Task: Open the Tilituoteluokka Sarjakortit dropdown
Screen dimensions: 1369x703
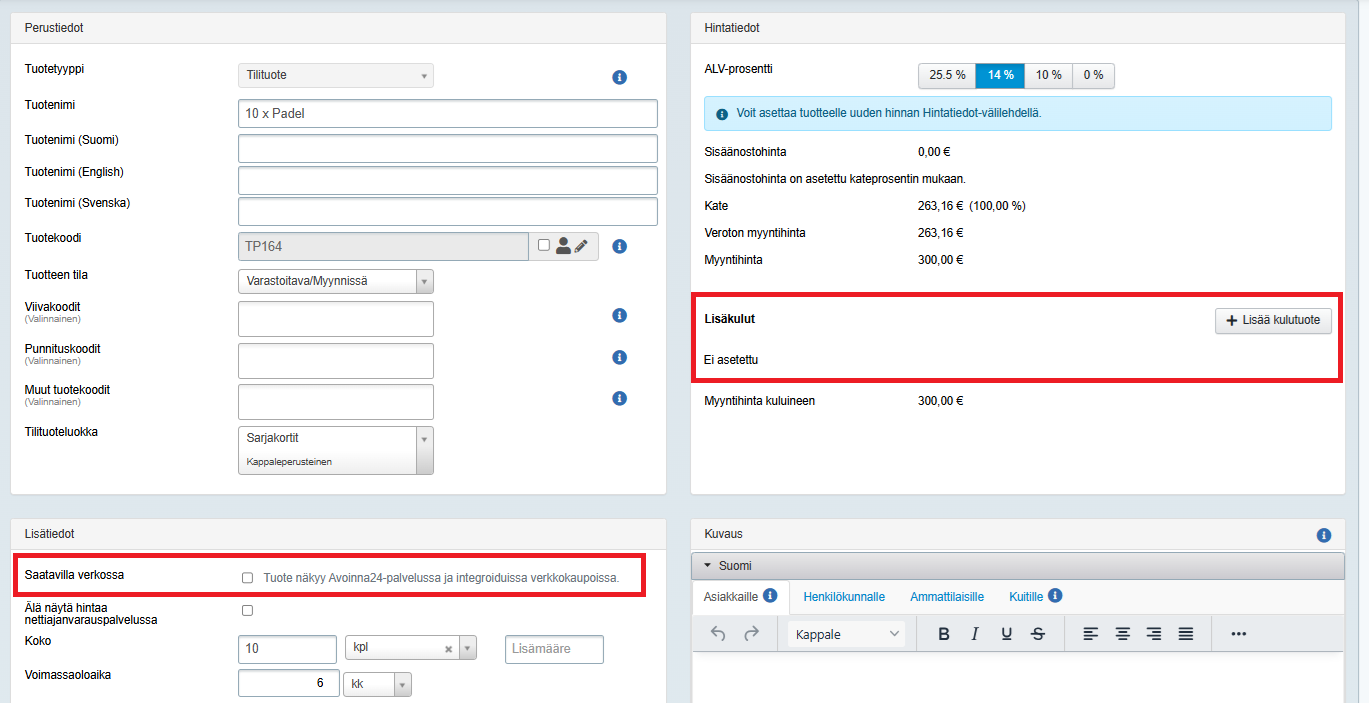Action: (x=335, y=450)
